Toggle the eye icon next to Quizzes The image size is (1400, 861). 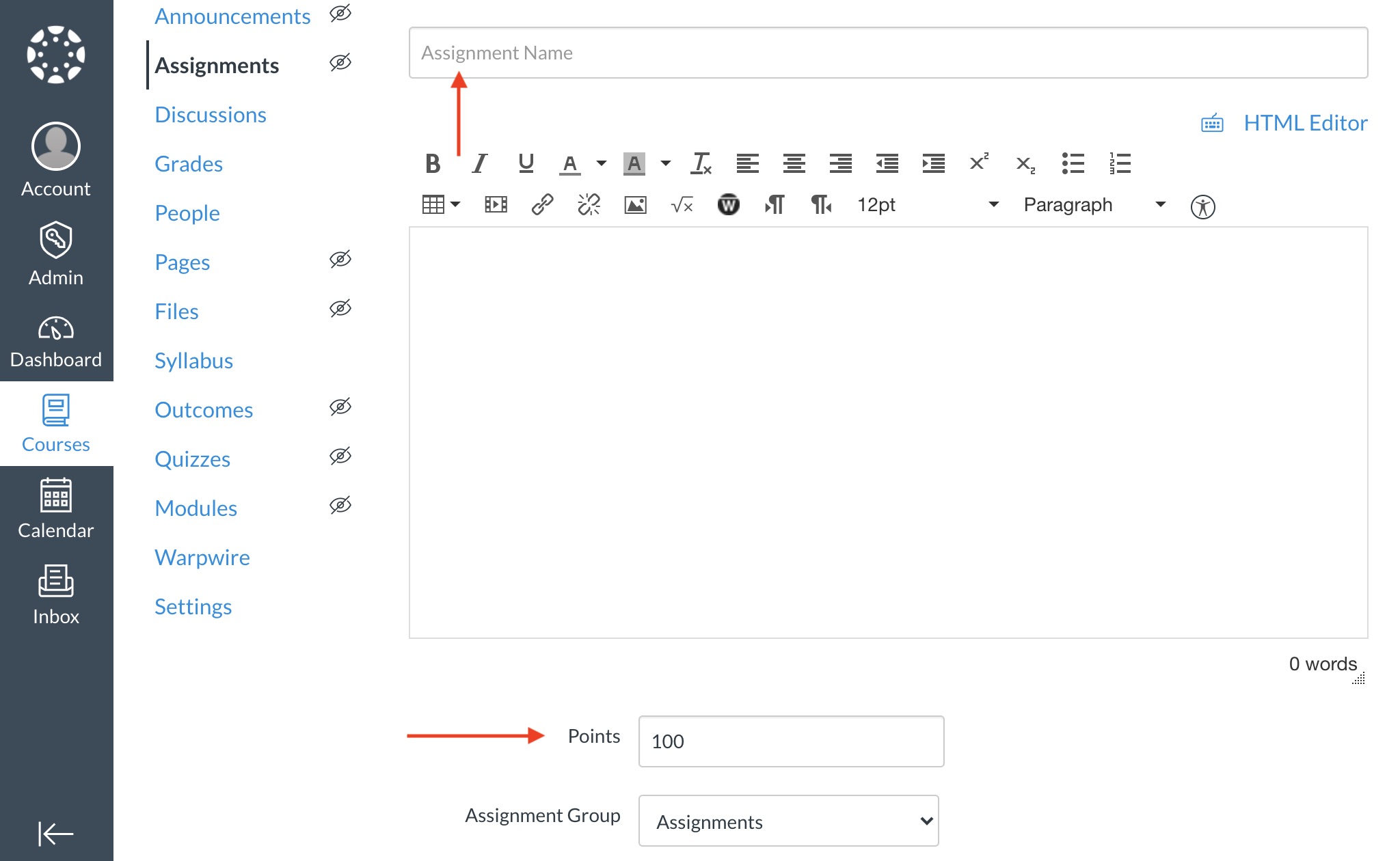click(340, 456)
